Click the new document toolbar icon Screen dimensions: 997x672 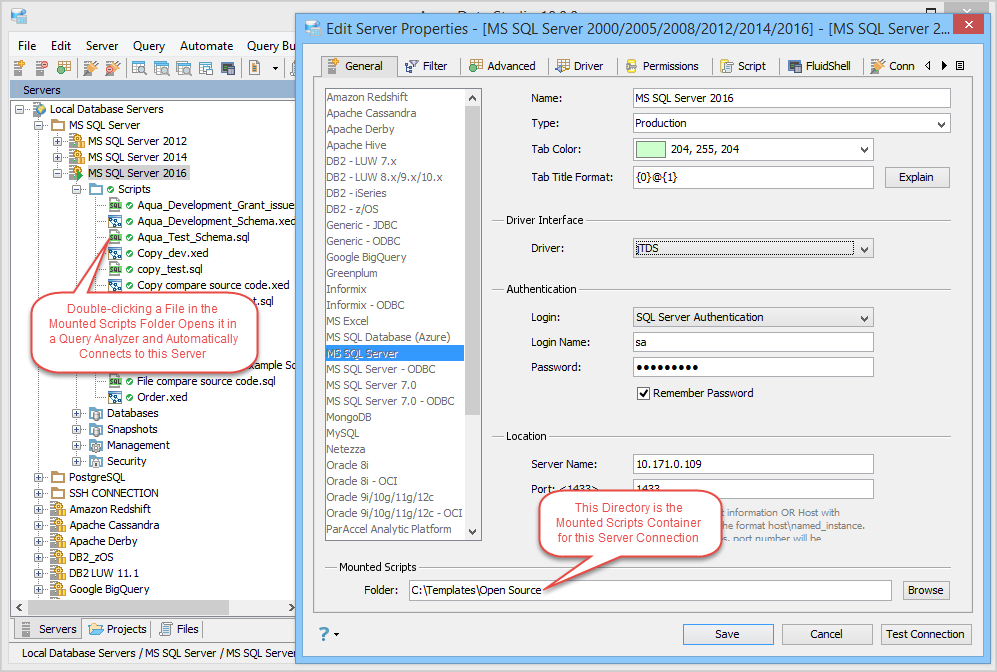[255, 67]
